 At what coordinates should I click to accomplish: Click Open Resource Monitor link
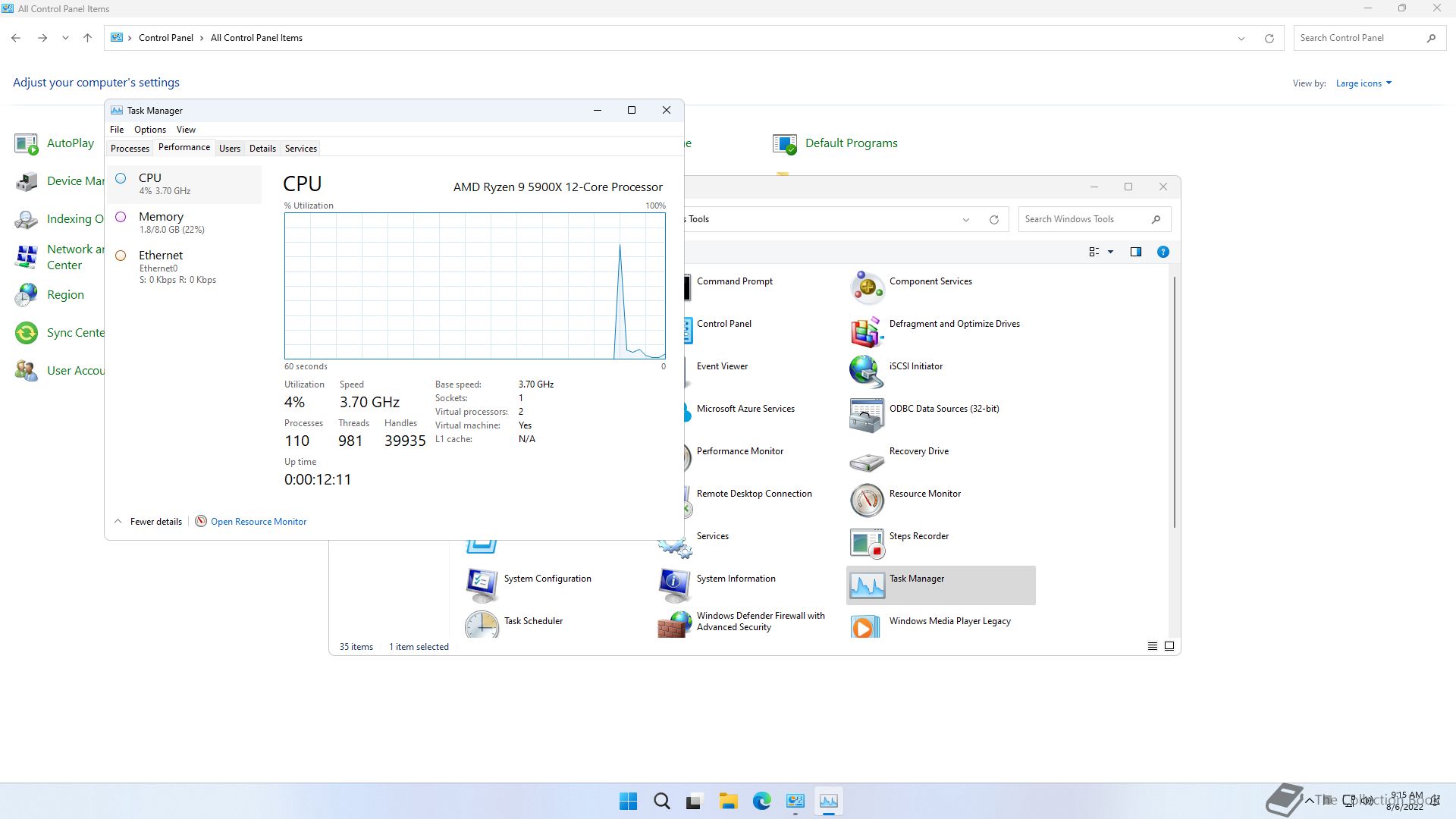pyautogui.click(x=258, y=522)
